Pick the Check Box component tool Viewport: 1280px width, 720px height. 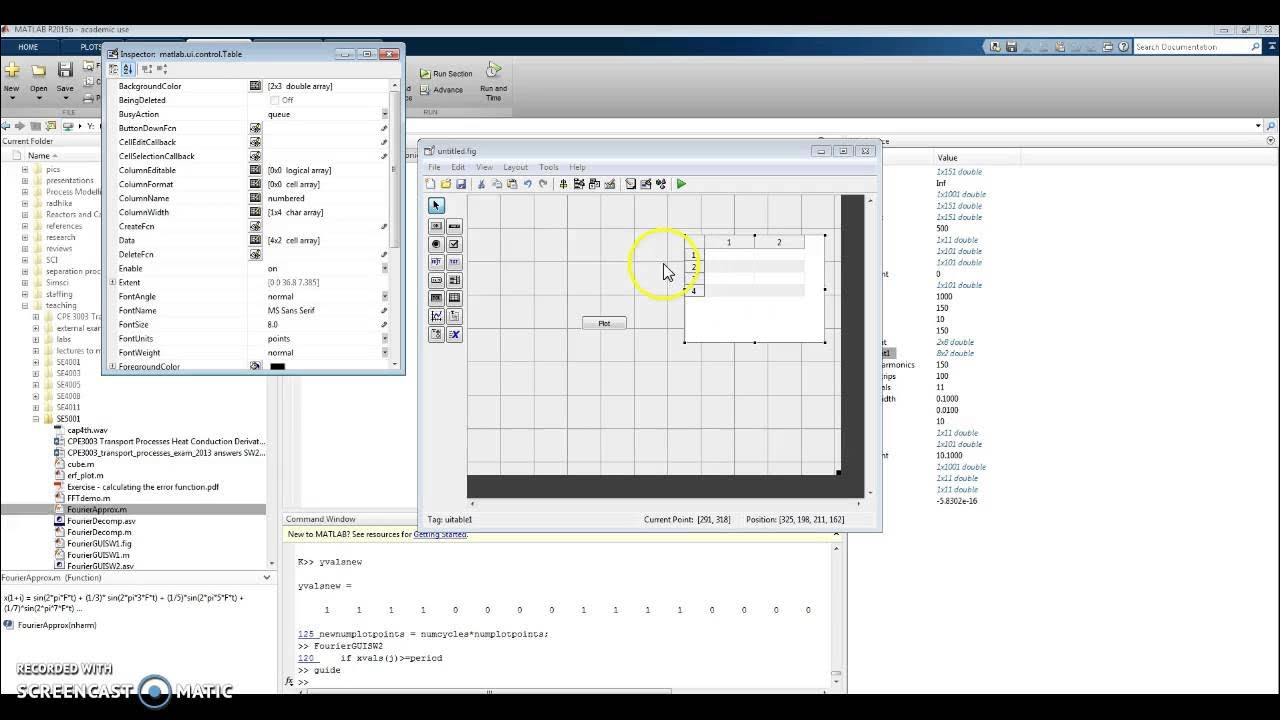(454, 244)
